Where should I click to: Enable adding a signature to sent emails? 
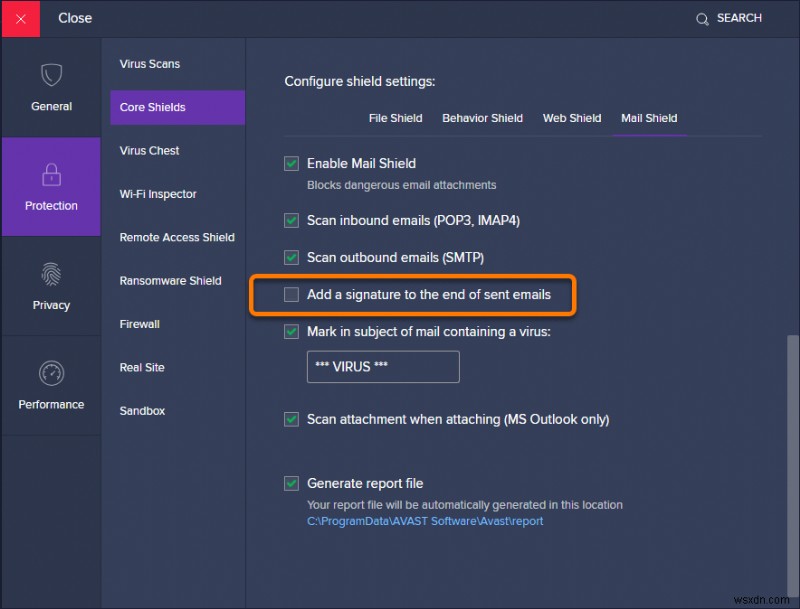click(291, 295)
